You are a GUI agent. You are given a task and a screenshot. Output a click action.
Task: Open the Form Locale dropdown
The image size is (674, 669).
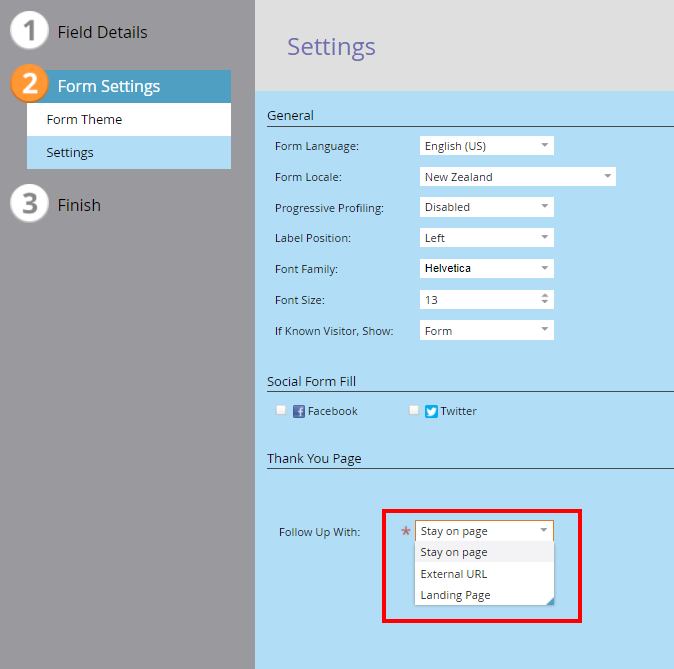pyautogui.click(x=517, y=177)
